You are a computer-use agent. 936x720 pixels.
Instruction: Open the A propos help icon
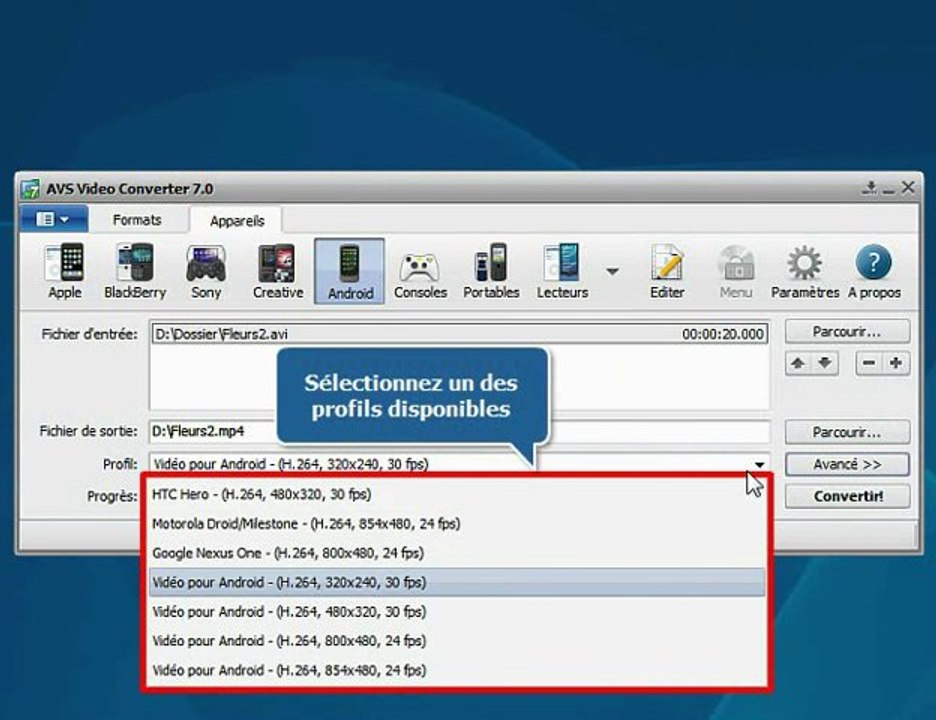(874, 271)
